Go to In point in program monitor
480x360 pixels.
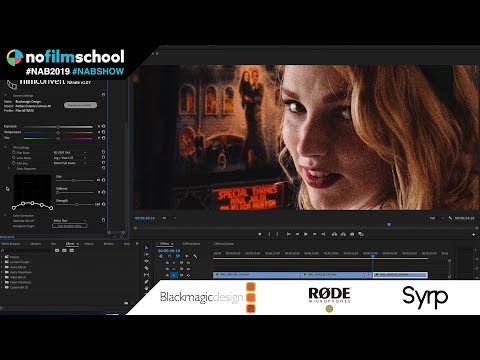pos(289,234)
